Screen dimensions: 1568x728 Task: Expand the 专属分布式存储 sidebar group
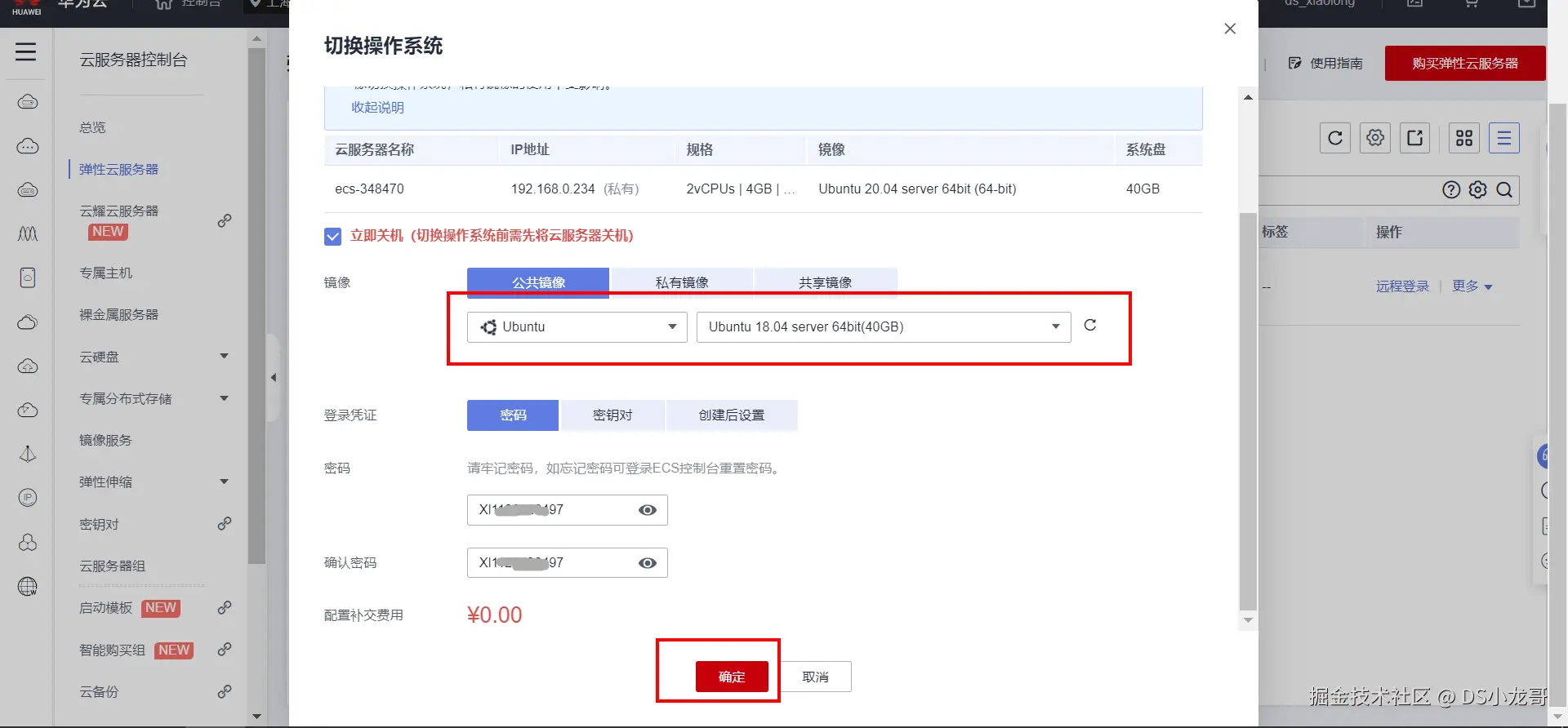[x=225, y=398]
